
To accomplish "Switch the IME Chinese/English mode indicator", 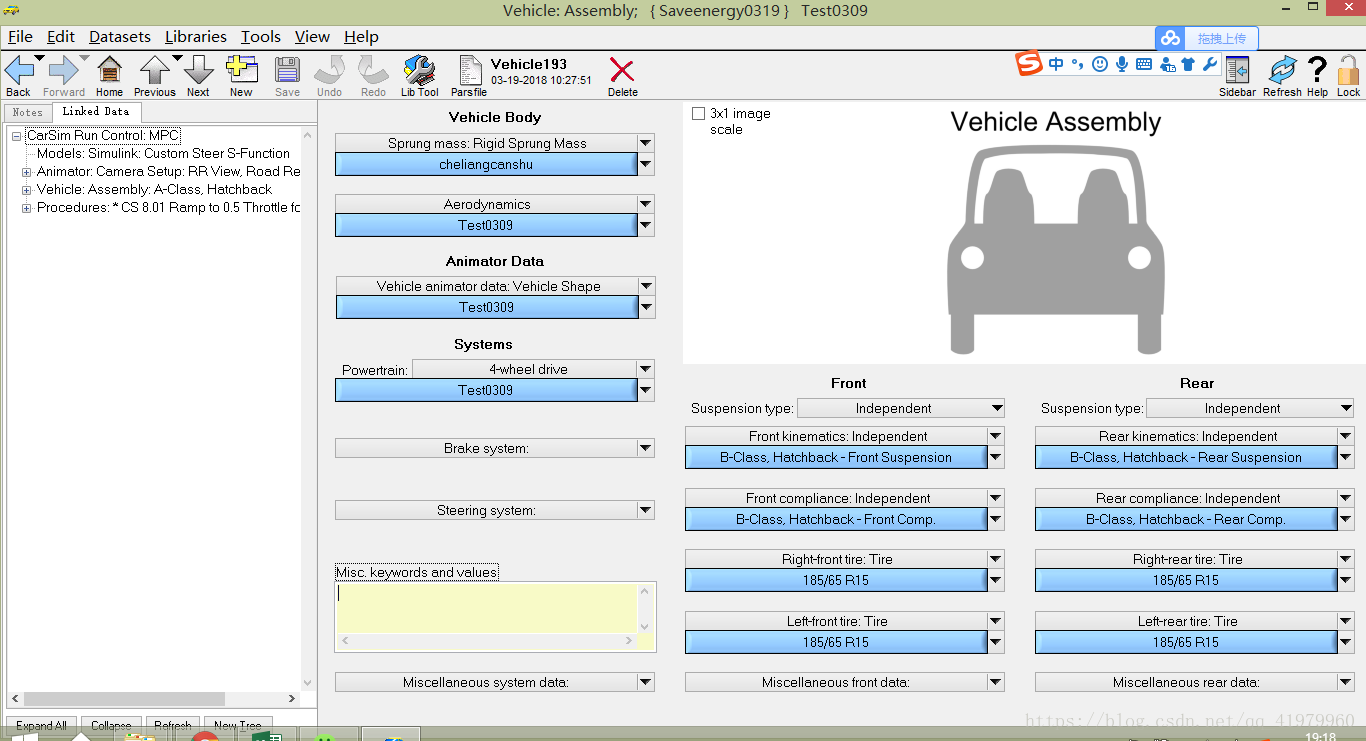I will point(1056,64).
